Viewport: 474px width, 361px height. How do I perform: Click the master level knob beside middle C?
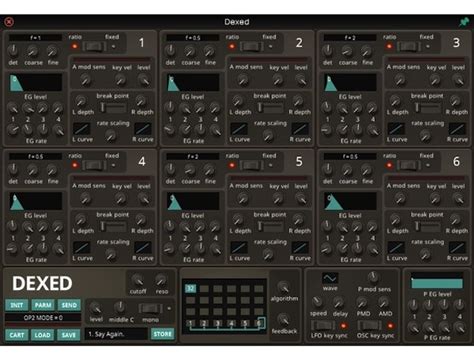(x=96, y=308)
